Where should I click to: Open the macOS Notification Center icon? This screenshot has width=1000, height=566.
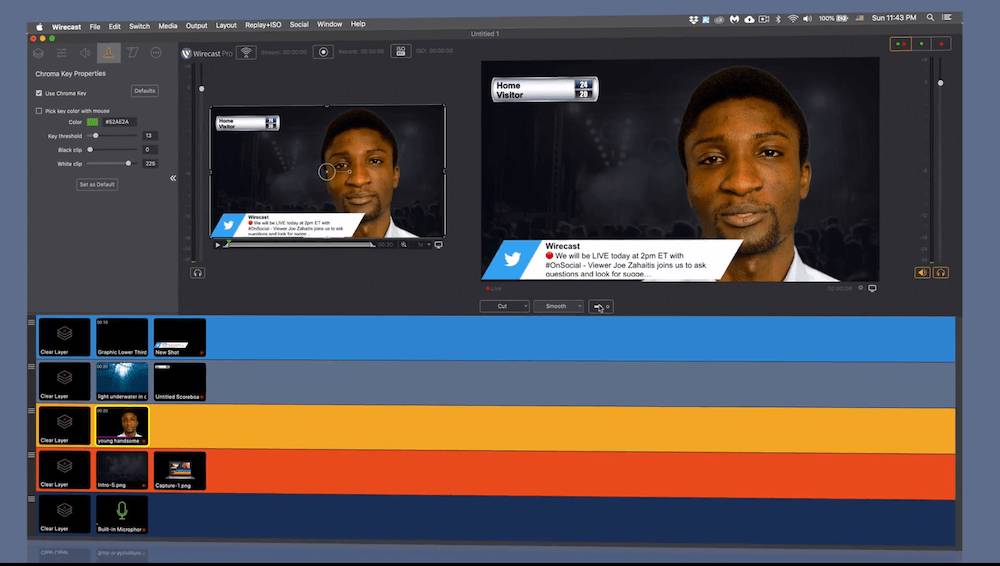coord(948,17)
